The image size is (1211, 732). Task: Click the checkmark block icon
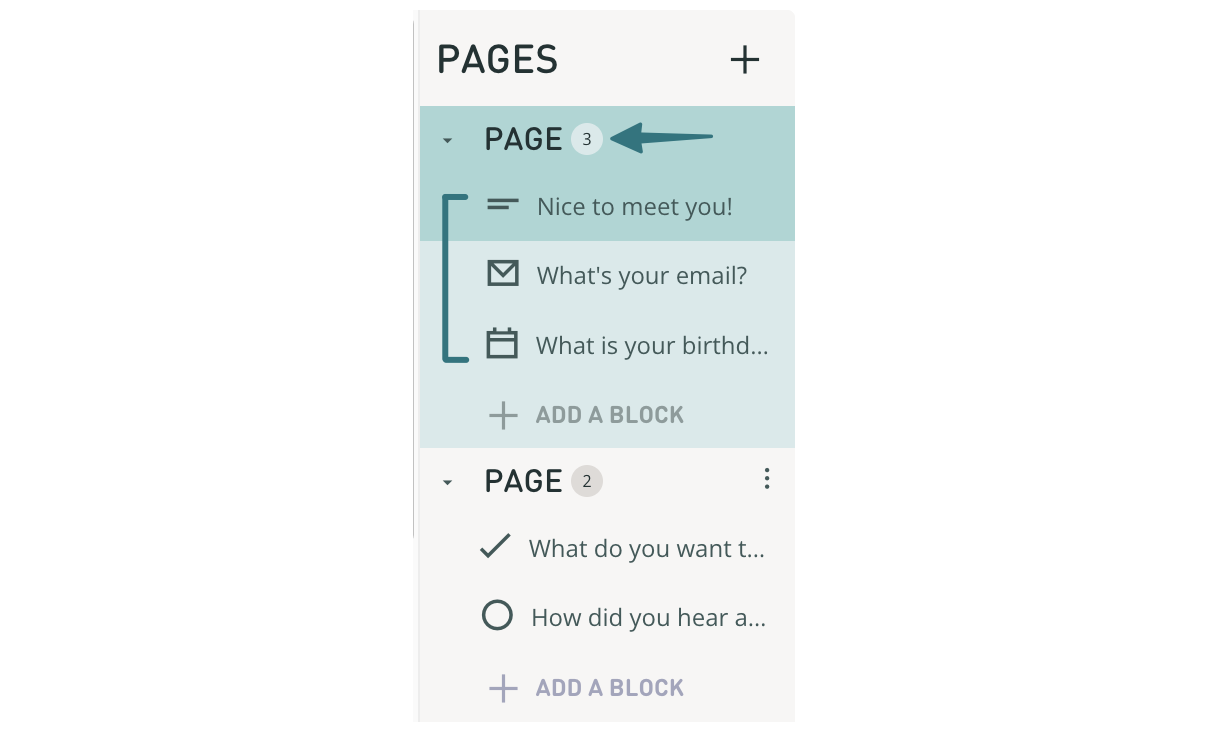[496, 546]
